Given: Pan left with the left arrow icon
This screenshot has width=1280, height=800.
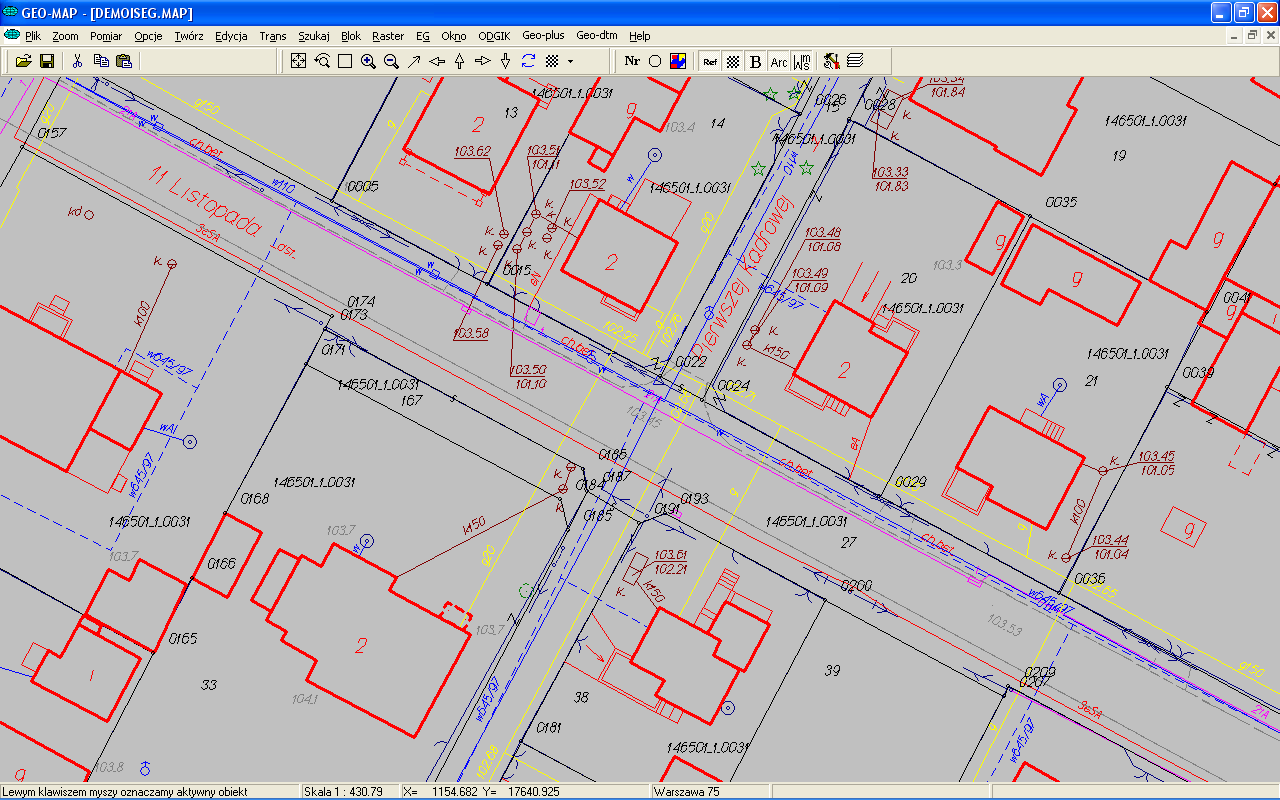Looking at the screenshot, I should click(x=437, y=61).
